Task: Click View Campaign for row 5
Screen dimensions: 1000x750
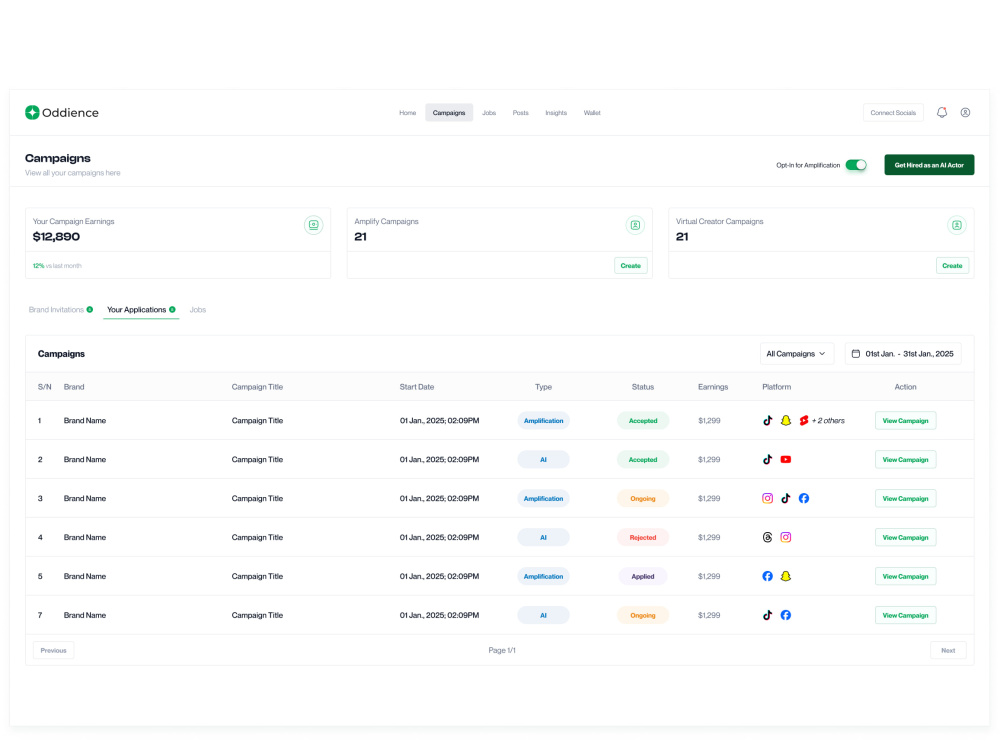Action: 905,576
